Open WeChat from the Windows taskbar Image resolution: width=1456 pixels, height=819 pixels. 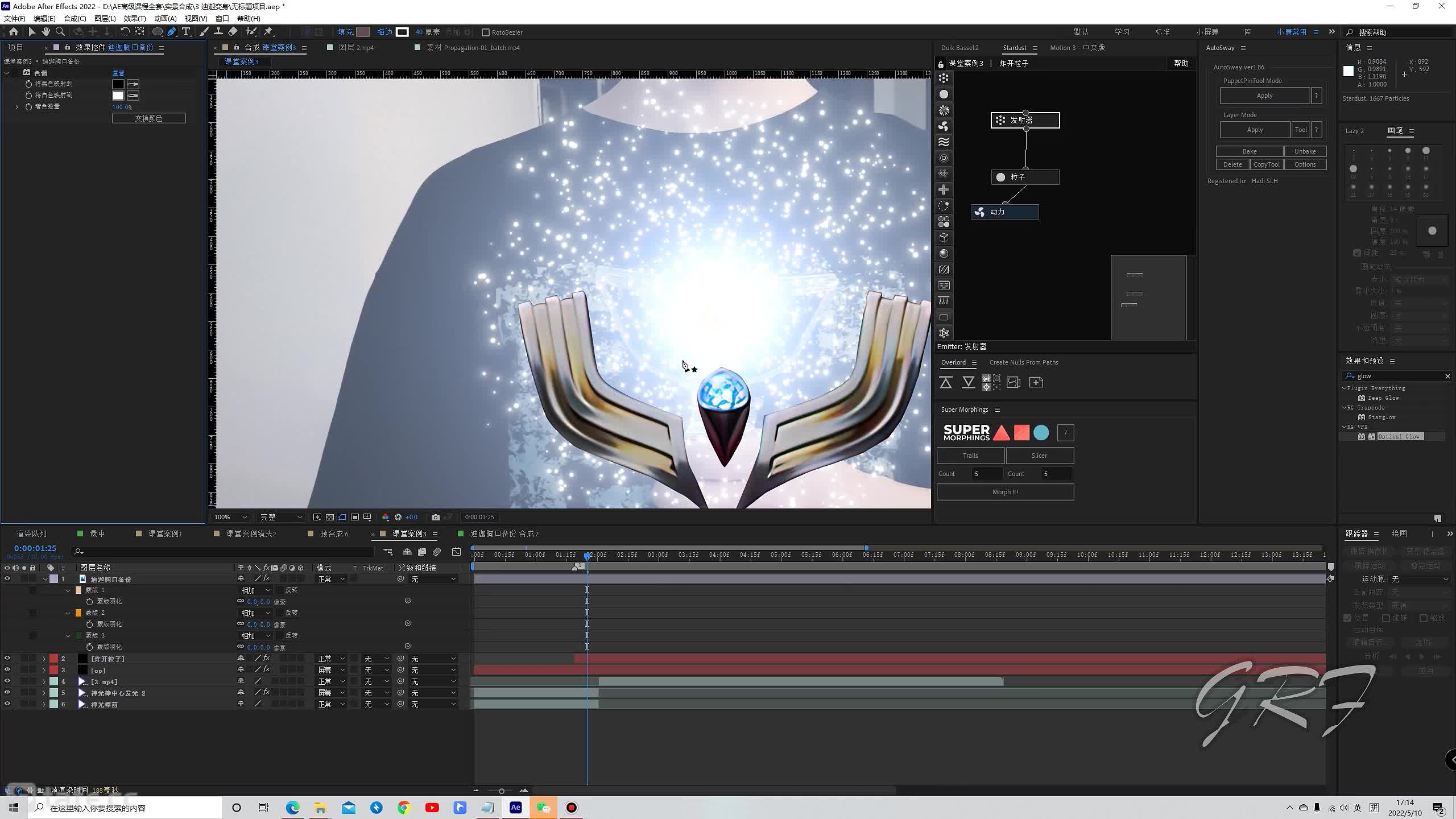[x=543, y=808]
